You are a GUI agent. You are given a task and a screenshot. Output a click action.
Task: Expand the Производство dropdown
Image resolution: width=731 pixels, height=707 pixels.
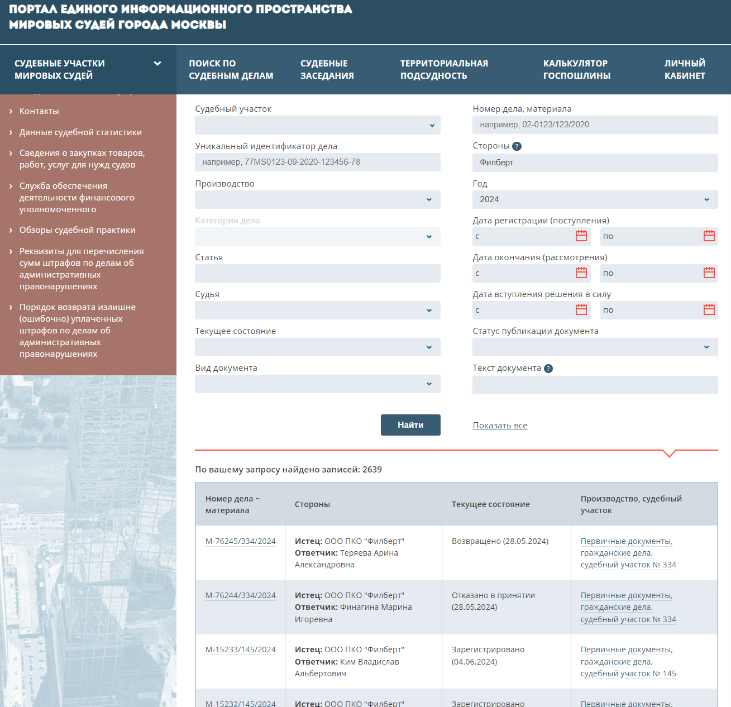click(x=317, y=200)
